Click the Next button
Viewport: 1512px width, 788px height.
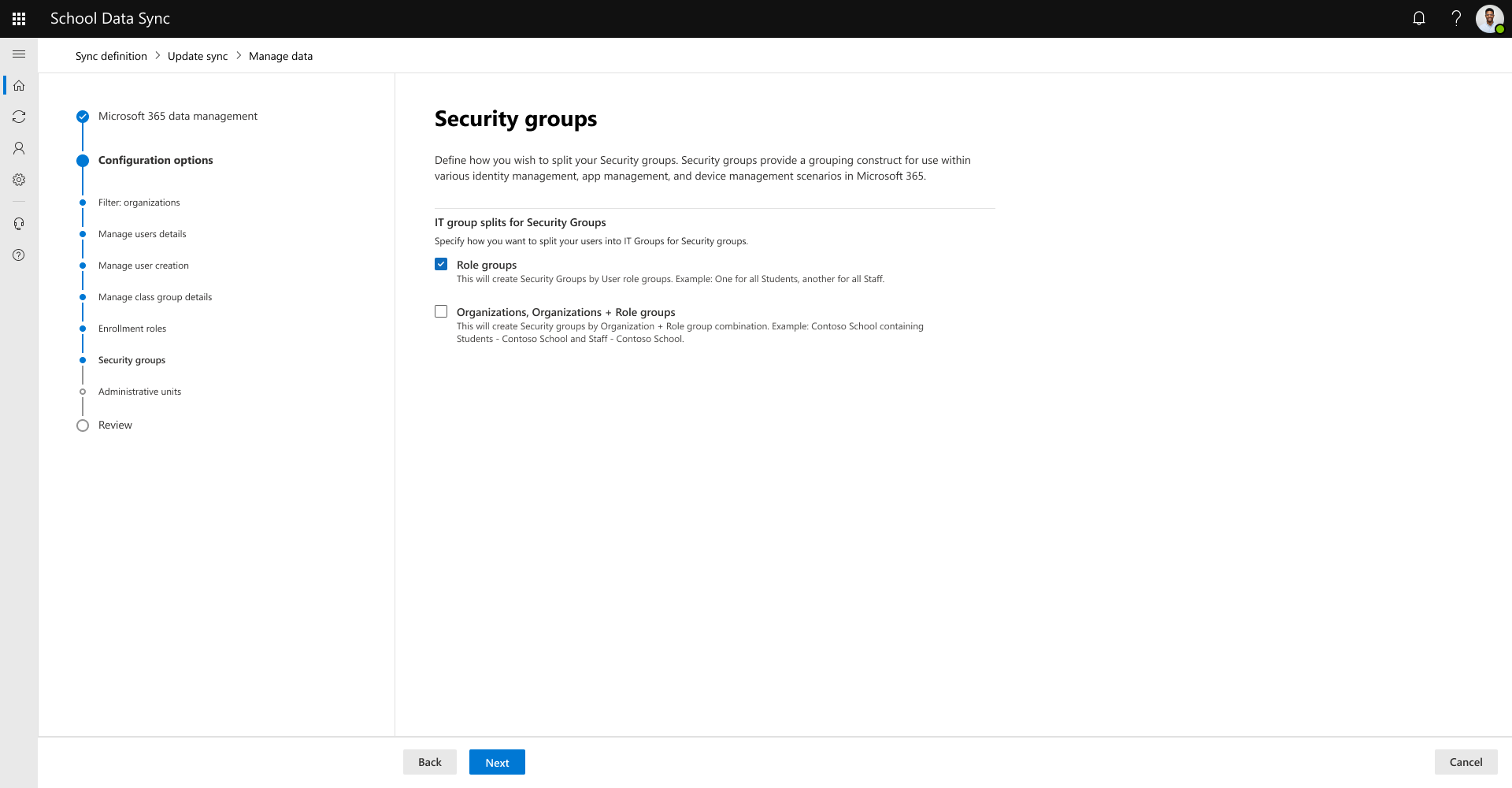[x=497, y=762]
